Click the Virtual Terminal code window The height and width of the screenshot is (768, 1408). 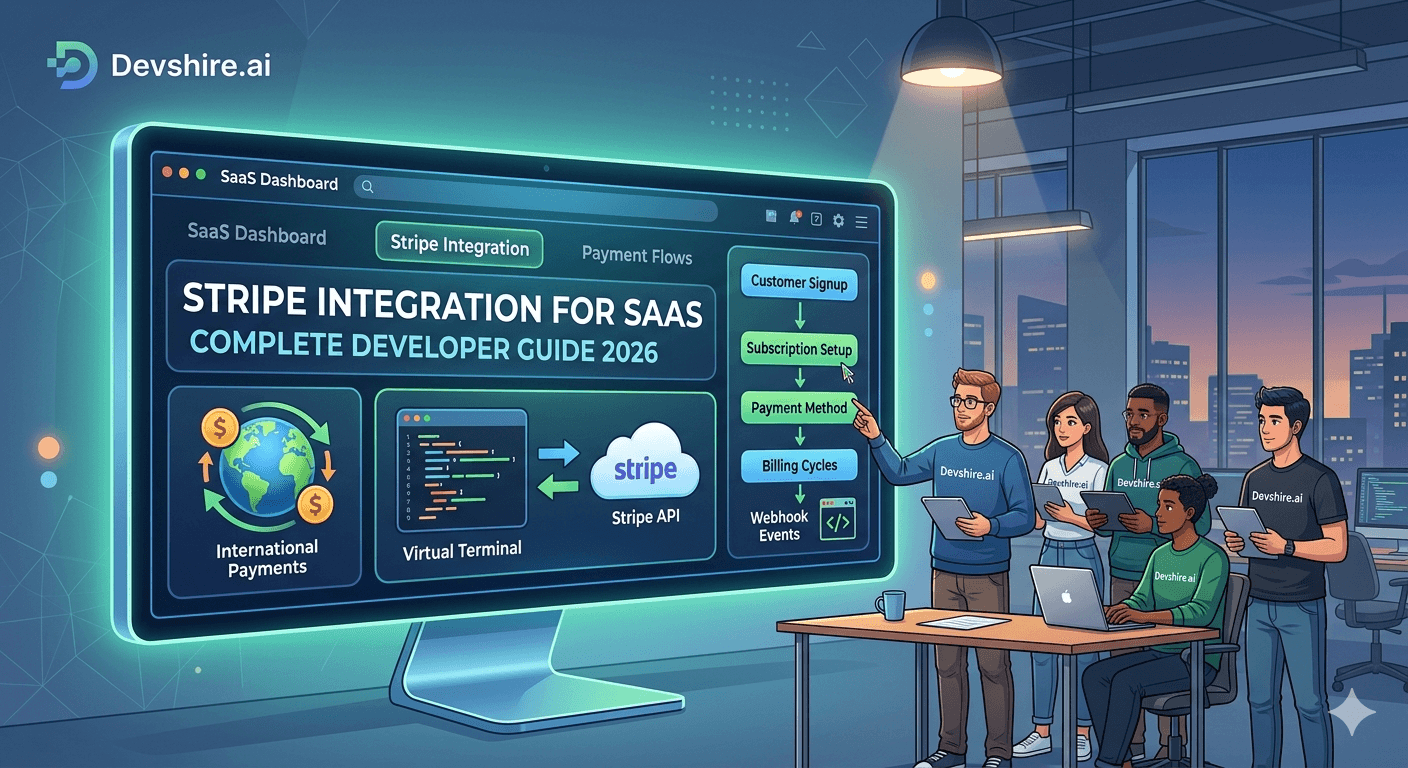[462, 470]
